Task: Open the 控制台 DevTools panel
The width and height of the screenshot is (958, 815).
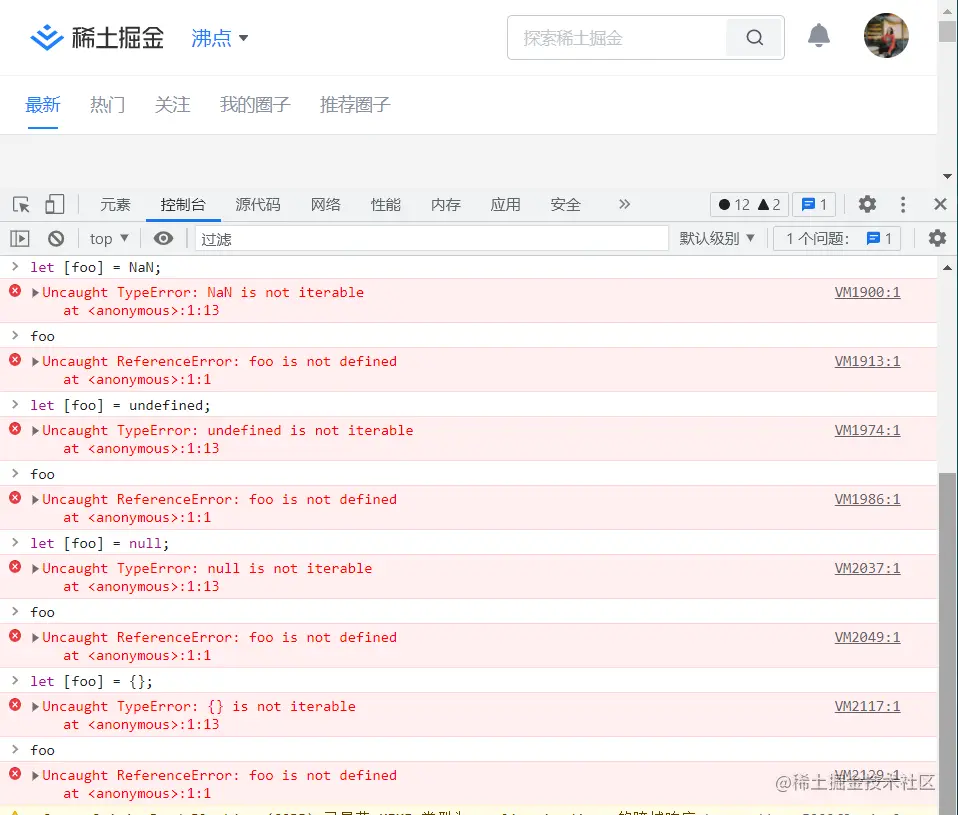Action: [183, 205]
